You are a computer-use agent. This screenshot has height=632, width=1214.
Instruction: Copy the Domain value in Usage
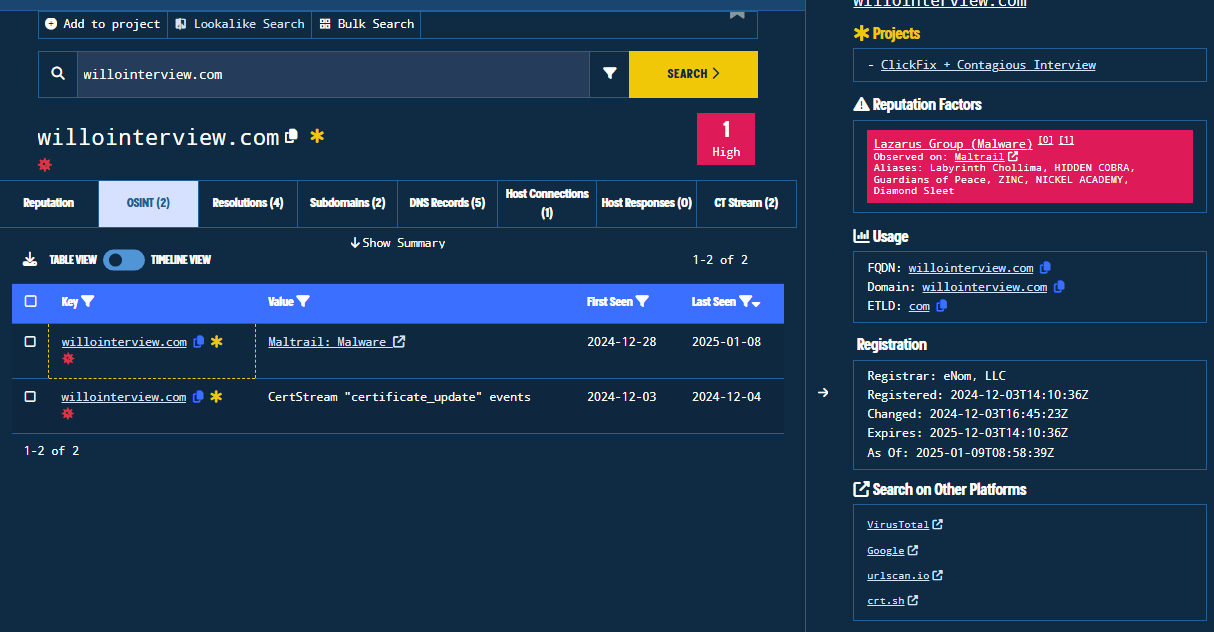pos(1059,287)
